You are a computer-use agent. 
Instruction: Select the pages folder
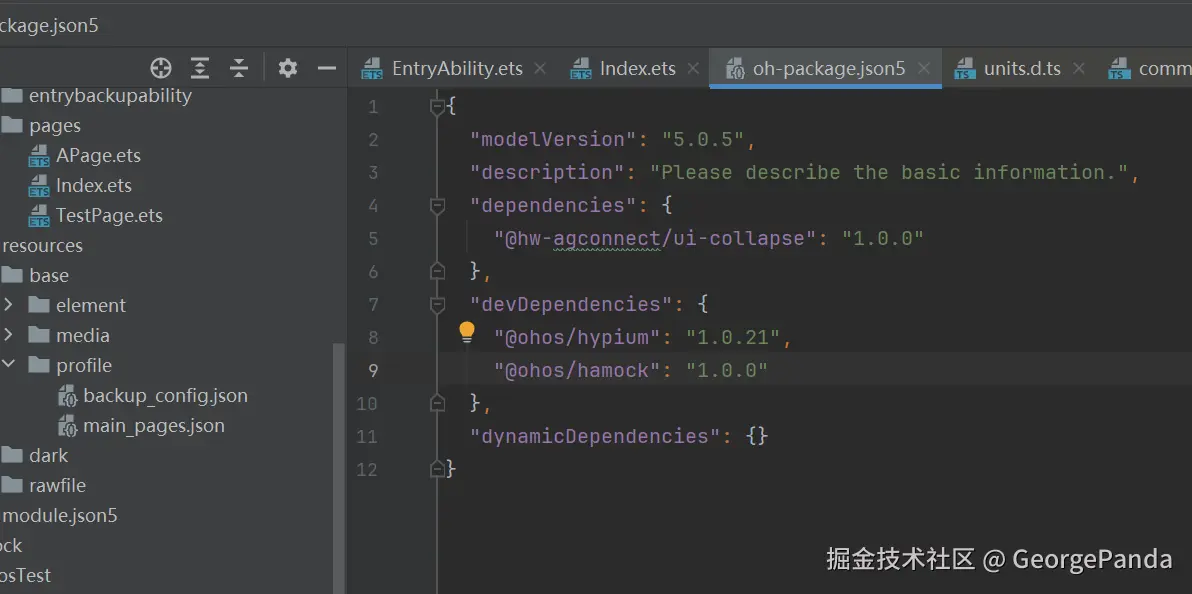pos(55,125)
